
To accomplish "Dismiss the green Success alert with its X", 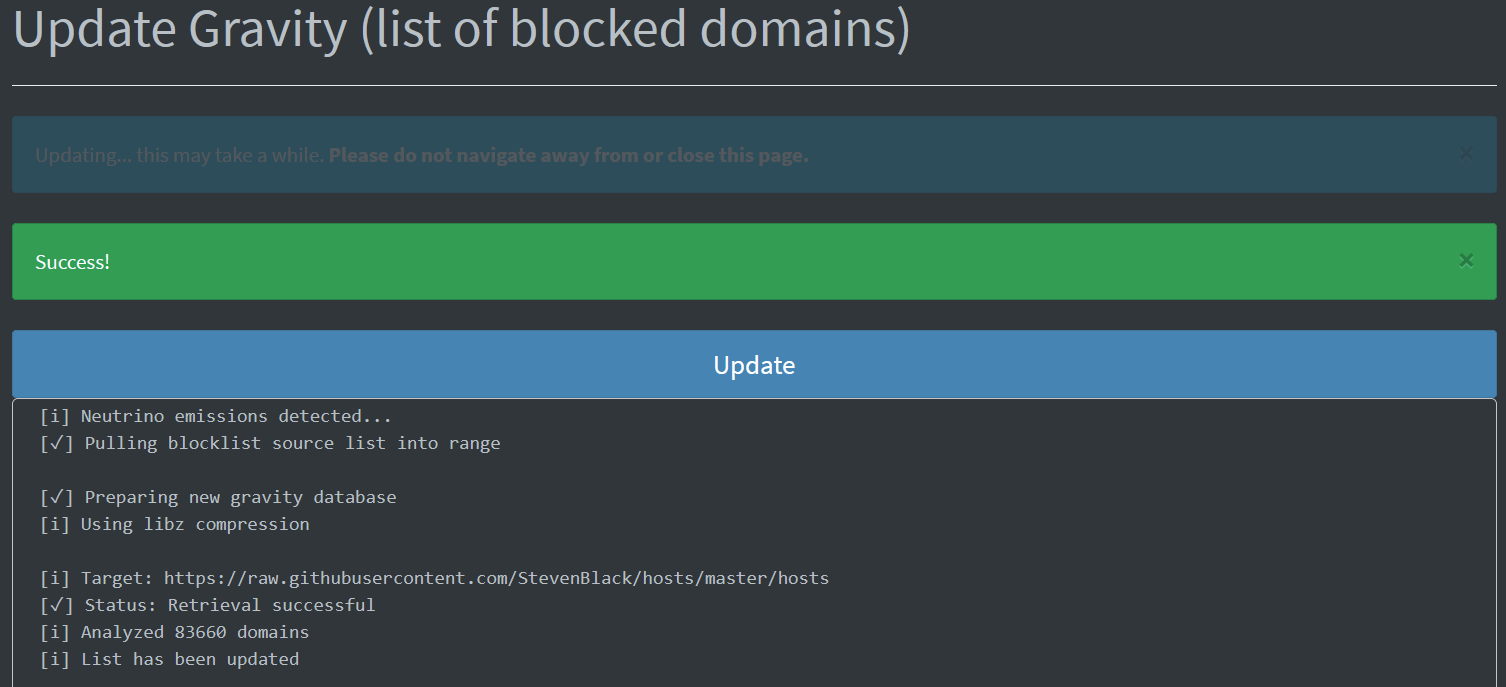I will (1466, 261).
